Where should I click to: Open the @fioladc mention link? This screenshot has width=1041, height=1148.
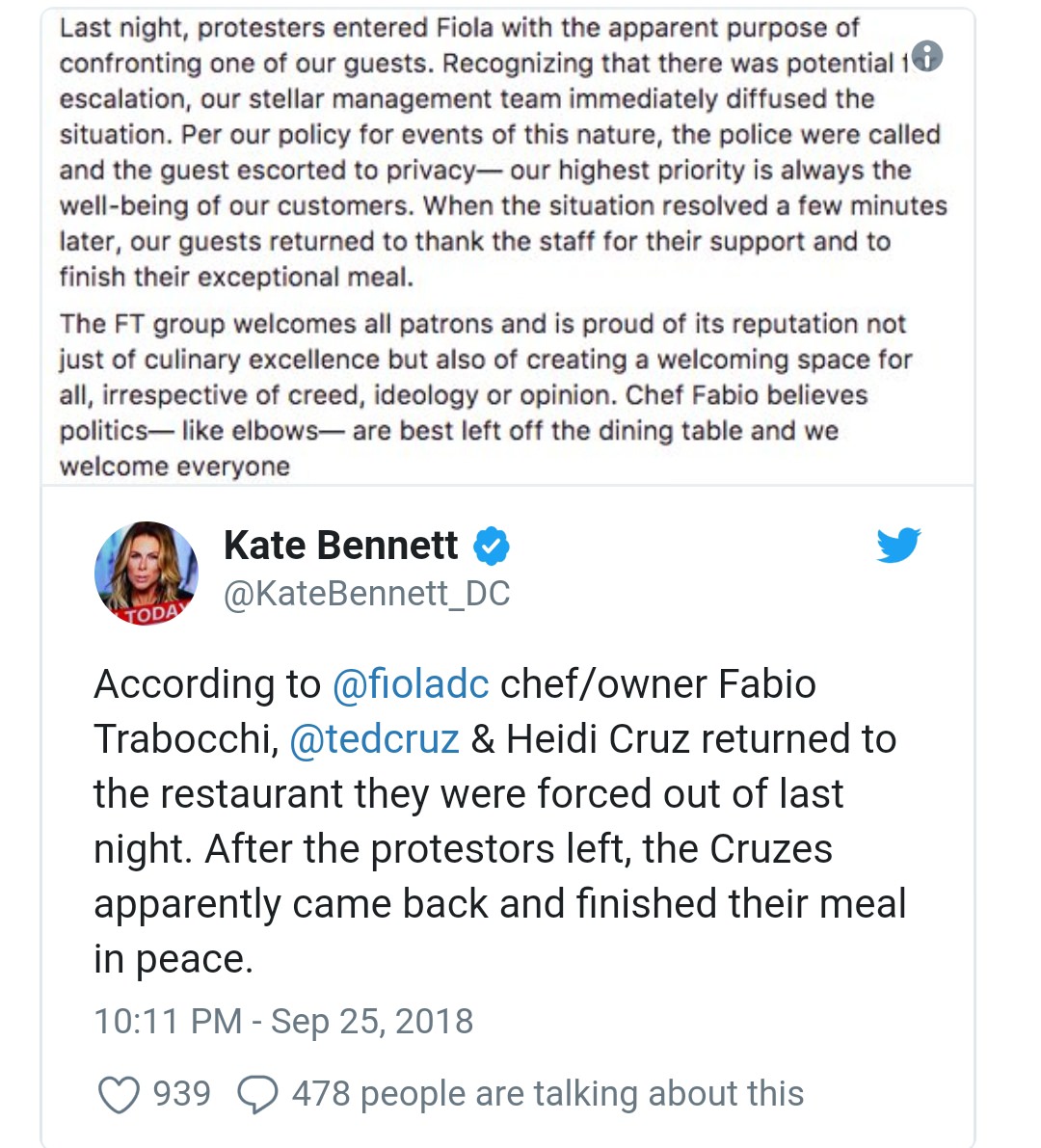(411, 684)
